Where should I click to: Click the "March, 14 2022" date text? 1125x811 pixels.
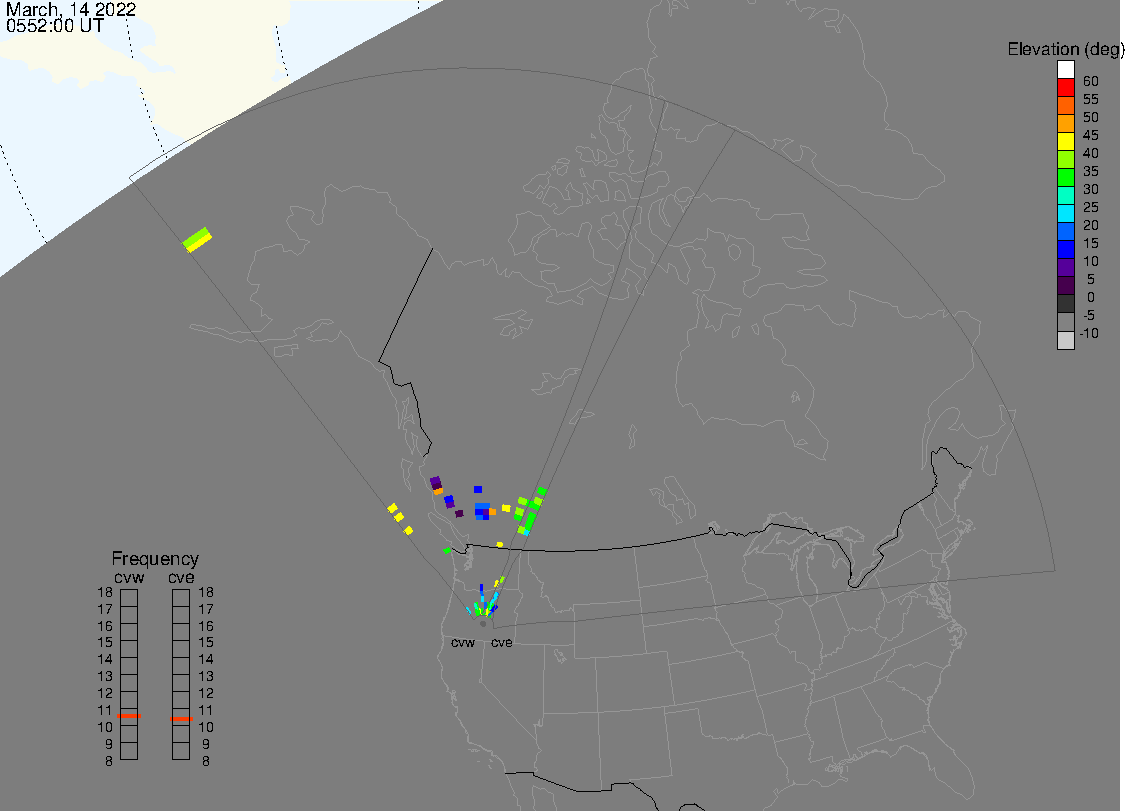pos(71,10)
